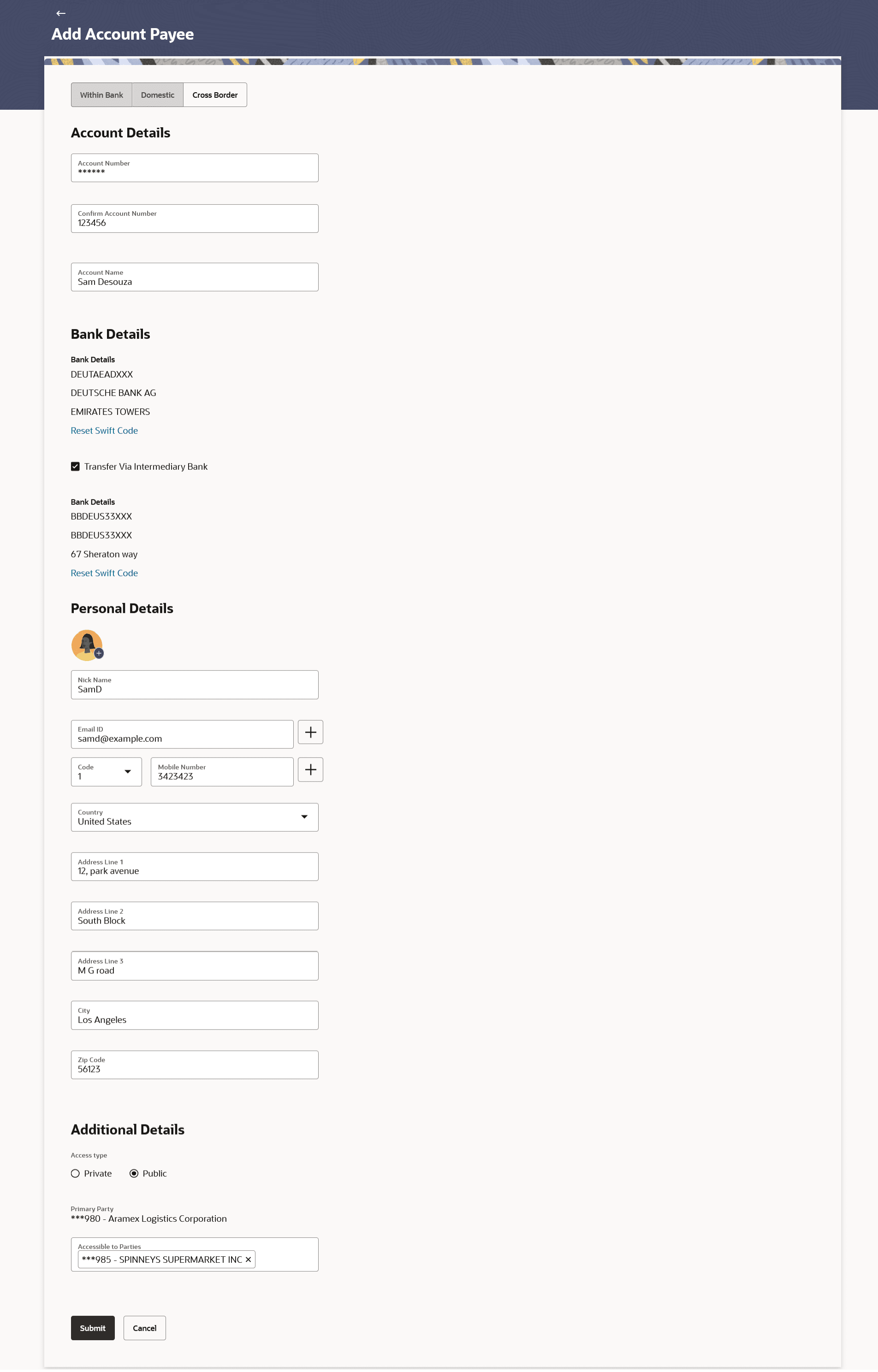Click the back arrow icon

[61, 13]
